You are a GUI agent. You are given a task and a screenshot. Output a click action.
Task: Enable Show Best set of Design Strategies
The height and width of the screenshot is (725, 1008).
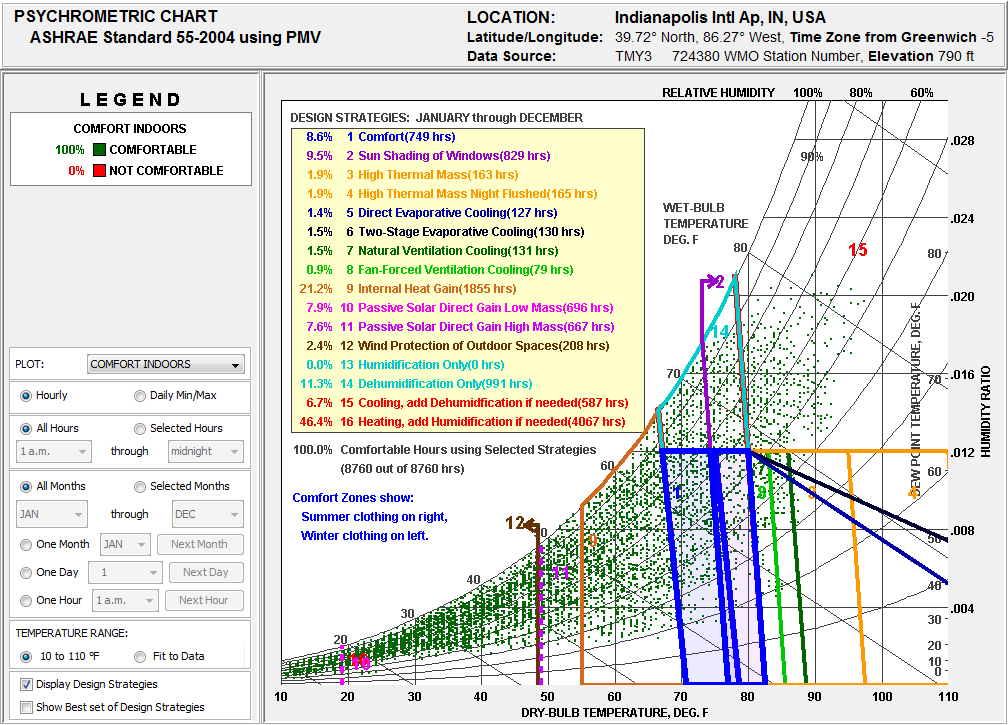click(x=26, y=708)
